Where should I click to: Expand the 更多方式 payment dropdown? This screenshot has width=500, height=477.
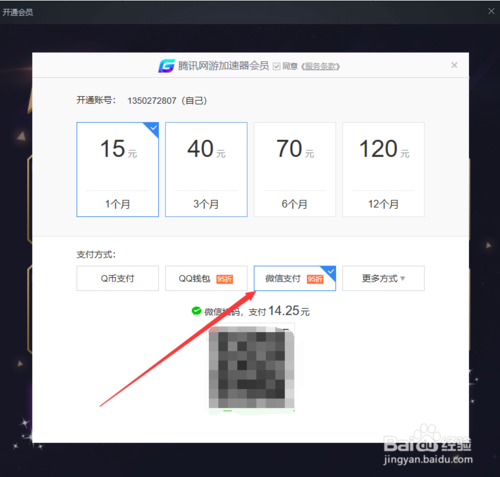pos(383,278)
